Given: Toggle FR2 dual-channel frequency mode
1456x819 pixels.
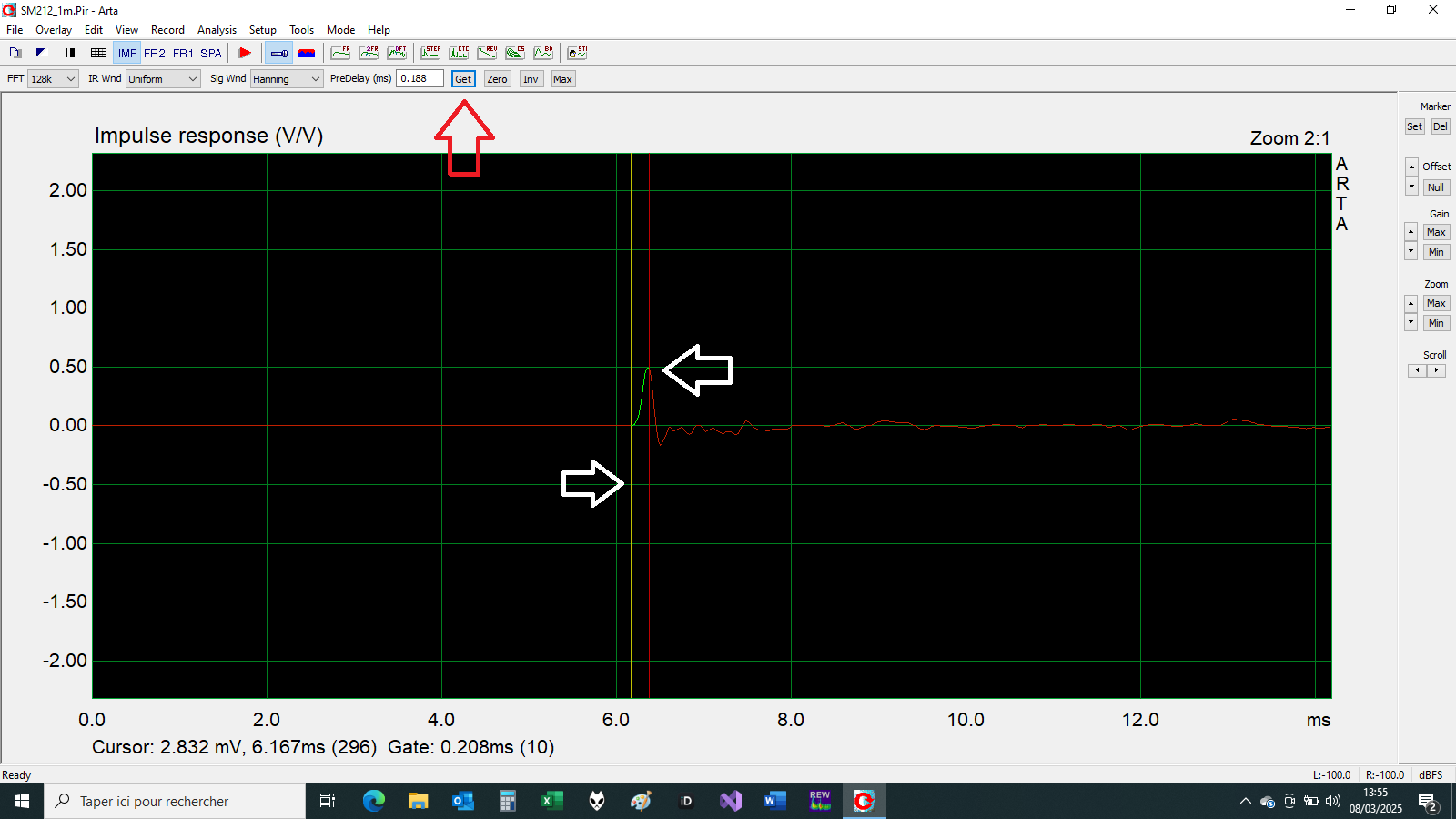Looking at the screenshot, I should 155,53.
